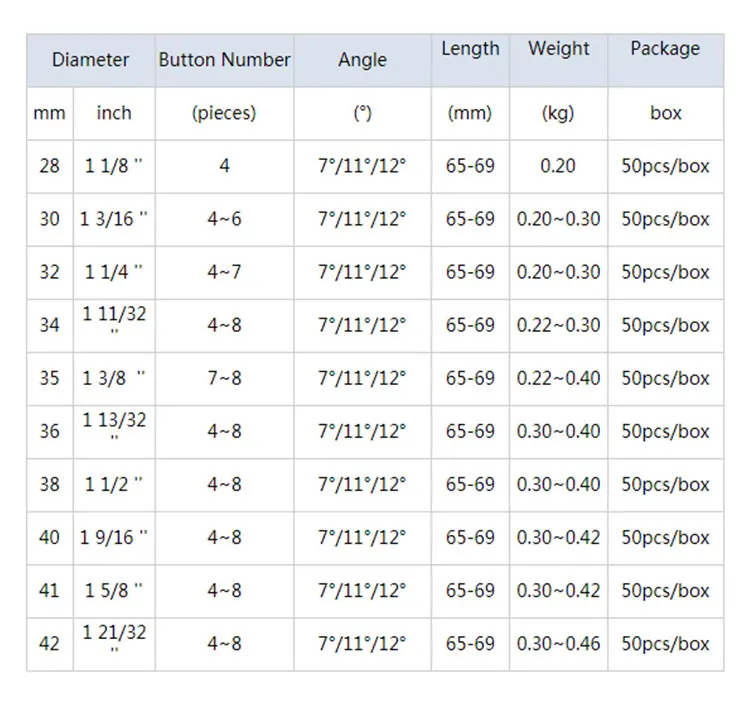Screen dimensions: 750x713
Task: Select the 0.20 weight cell
Action: [x=558, y=166]
